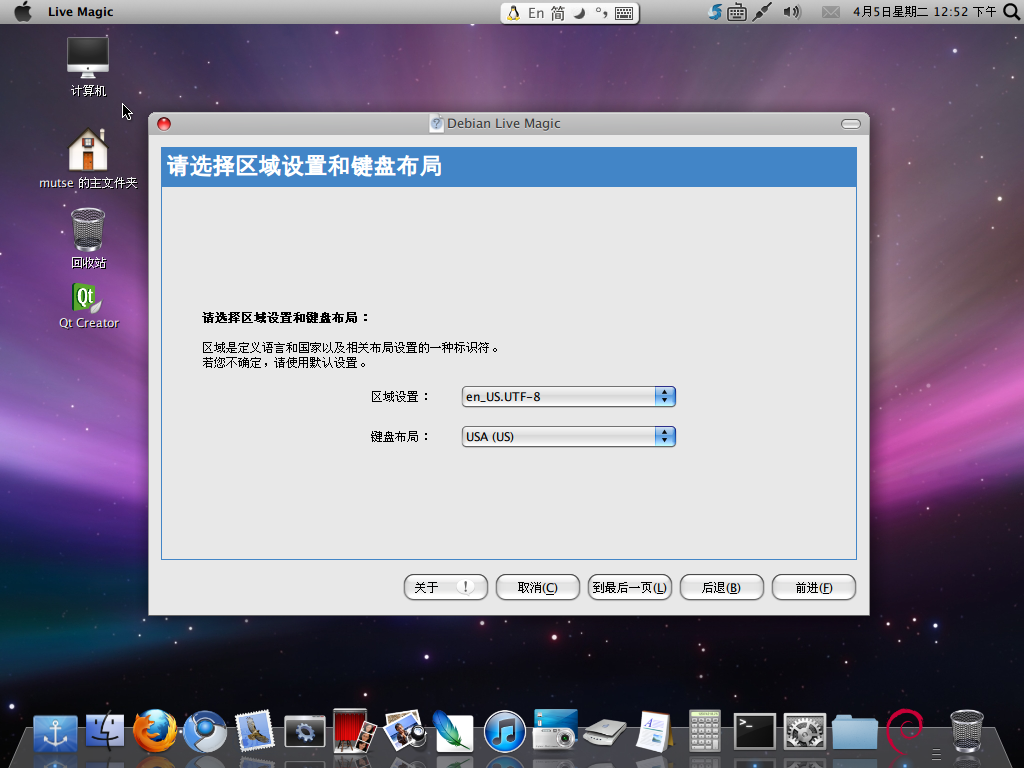1024x768 pixels.
Task: Select the mutse home folder desktop icon
Action: coord(88,159)
